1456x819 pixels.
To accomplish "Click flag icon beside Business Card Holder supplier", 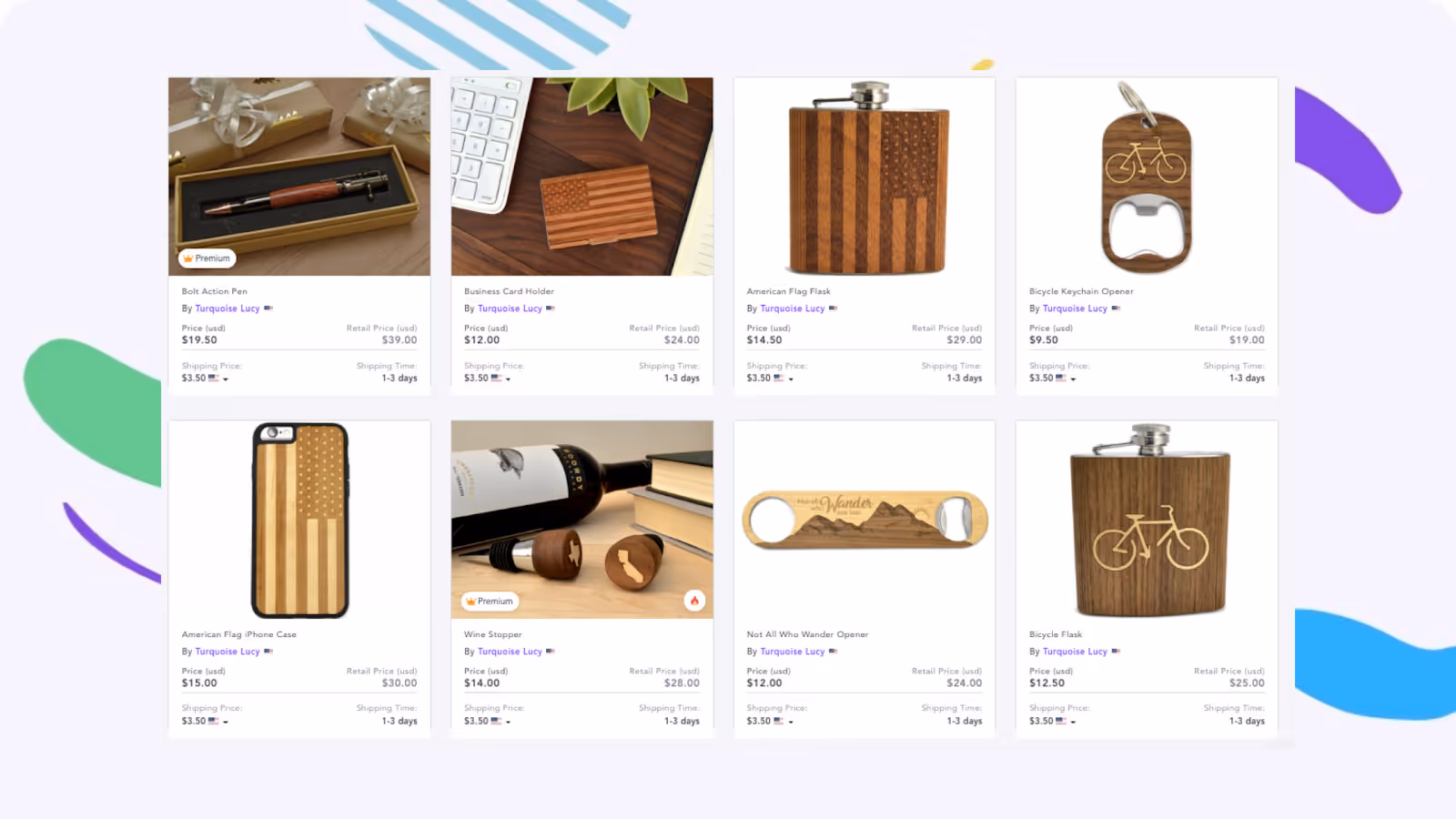I will tap(551, 308).
